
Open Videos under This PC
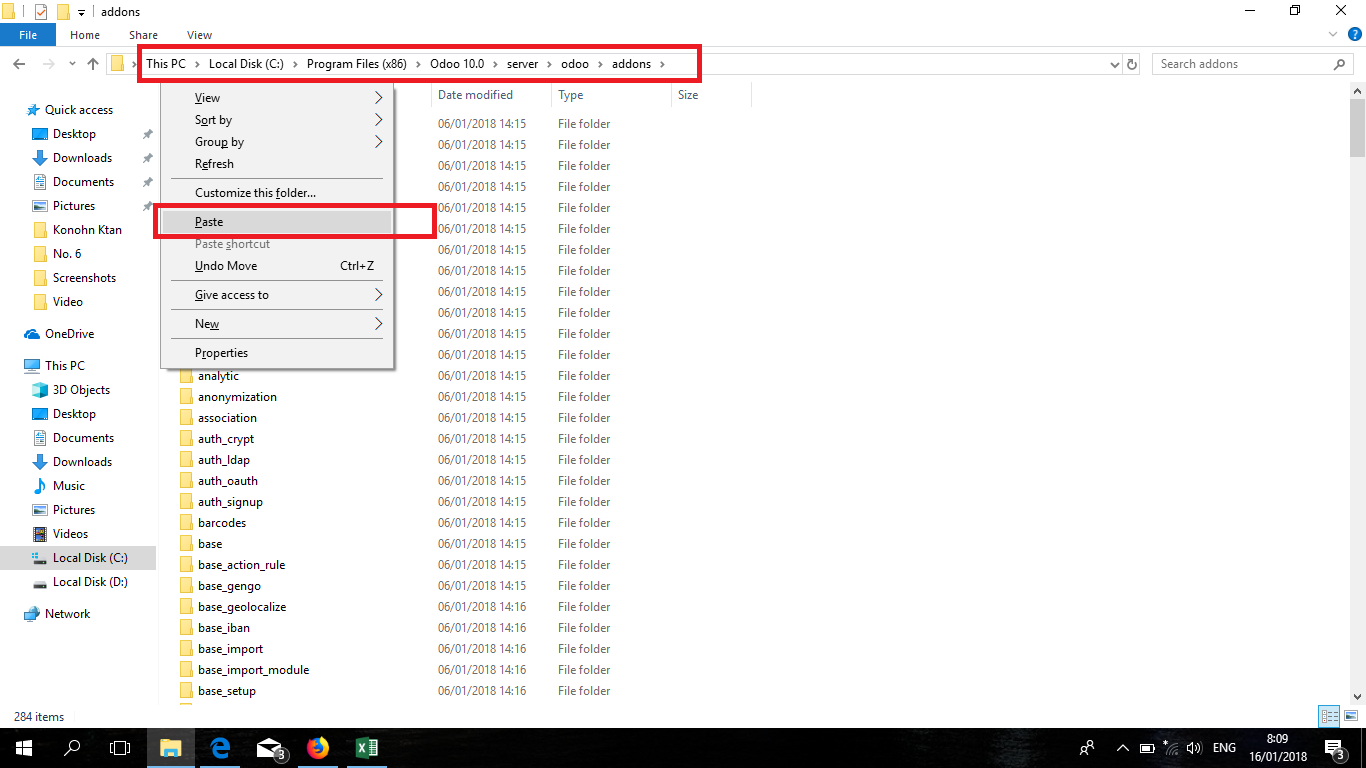[x=70, y=534]
